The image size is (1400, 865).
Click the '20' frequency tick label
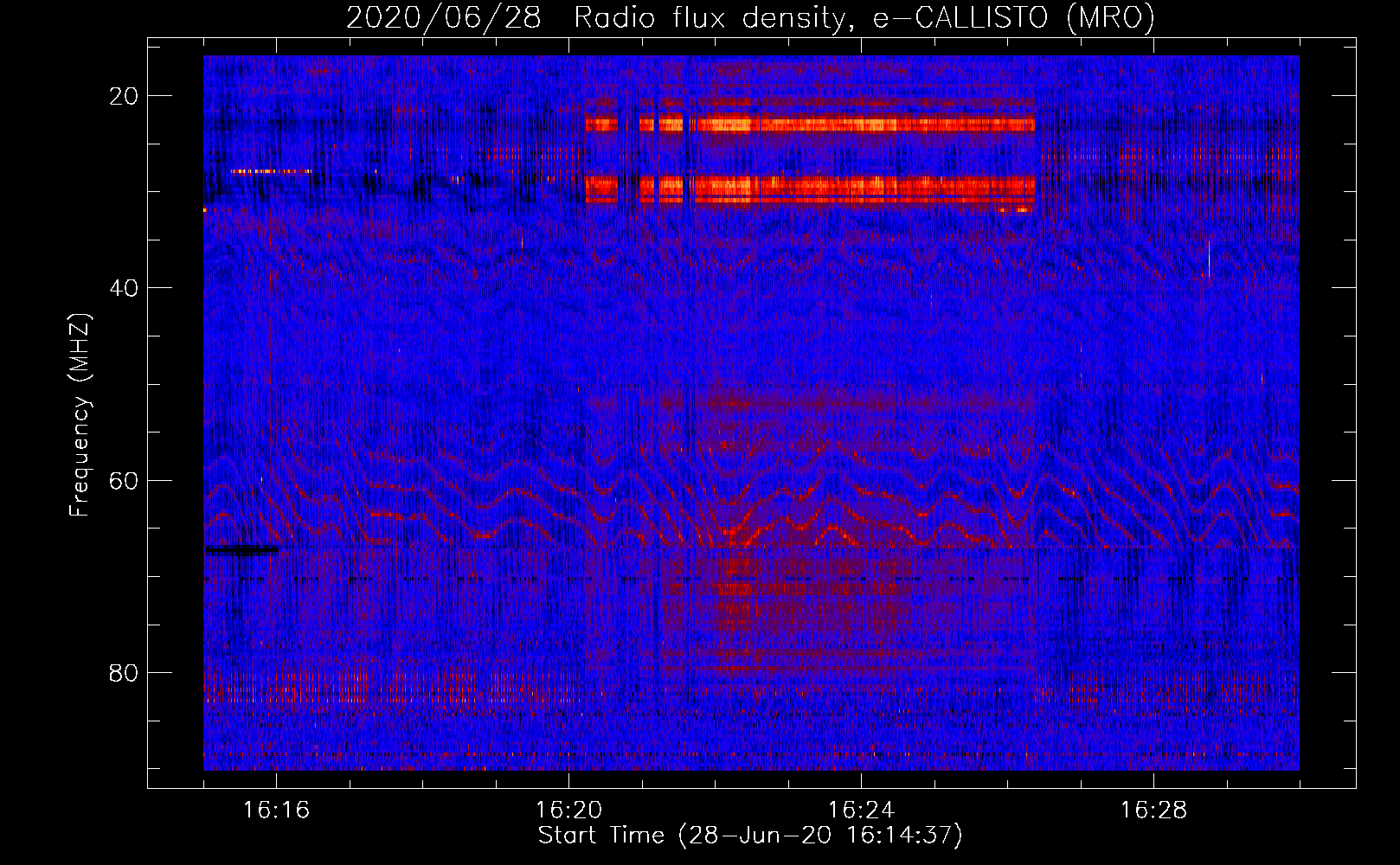(125, 96)
